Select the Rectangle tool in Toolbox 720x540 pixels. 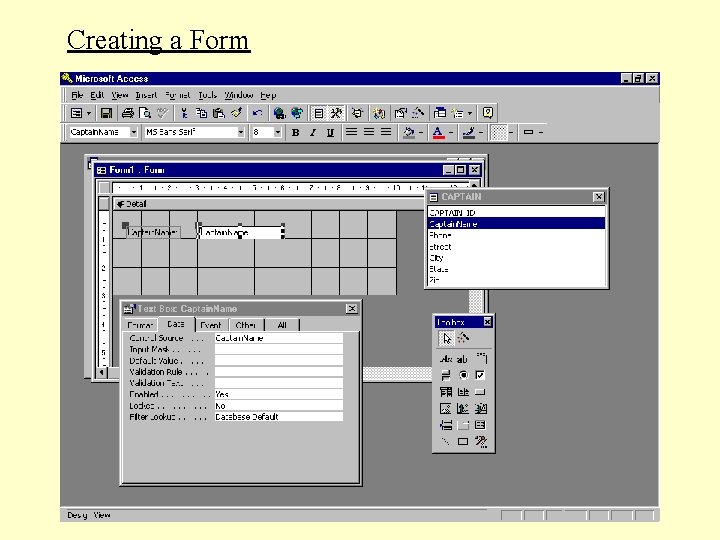pos(463,442)
